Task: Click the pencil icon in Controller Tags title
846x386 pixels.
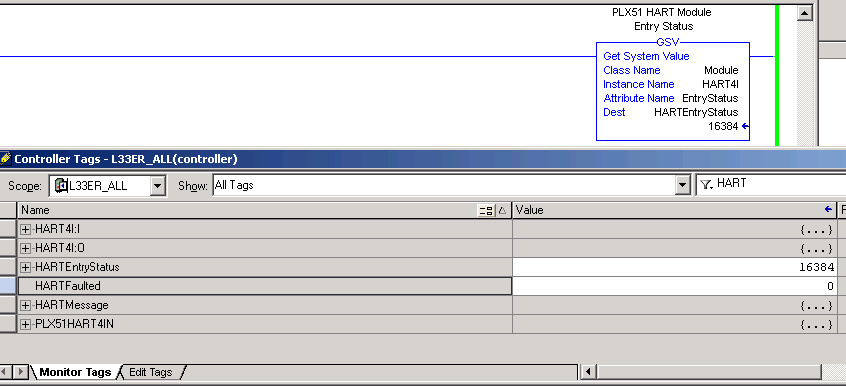Action: click(x=6, y=159)
